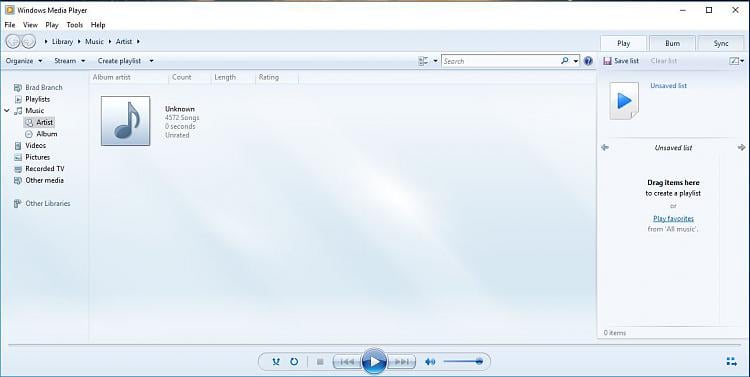The width and height of the screenshot is (750, 377).
Task: Open the Play menu
Action: [52, 25]
